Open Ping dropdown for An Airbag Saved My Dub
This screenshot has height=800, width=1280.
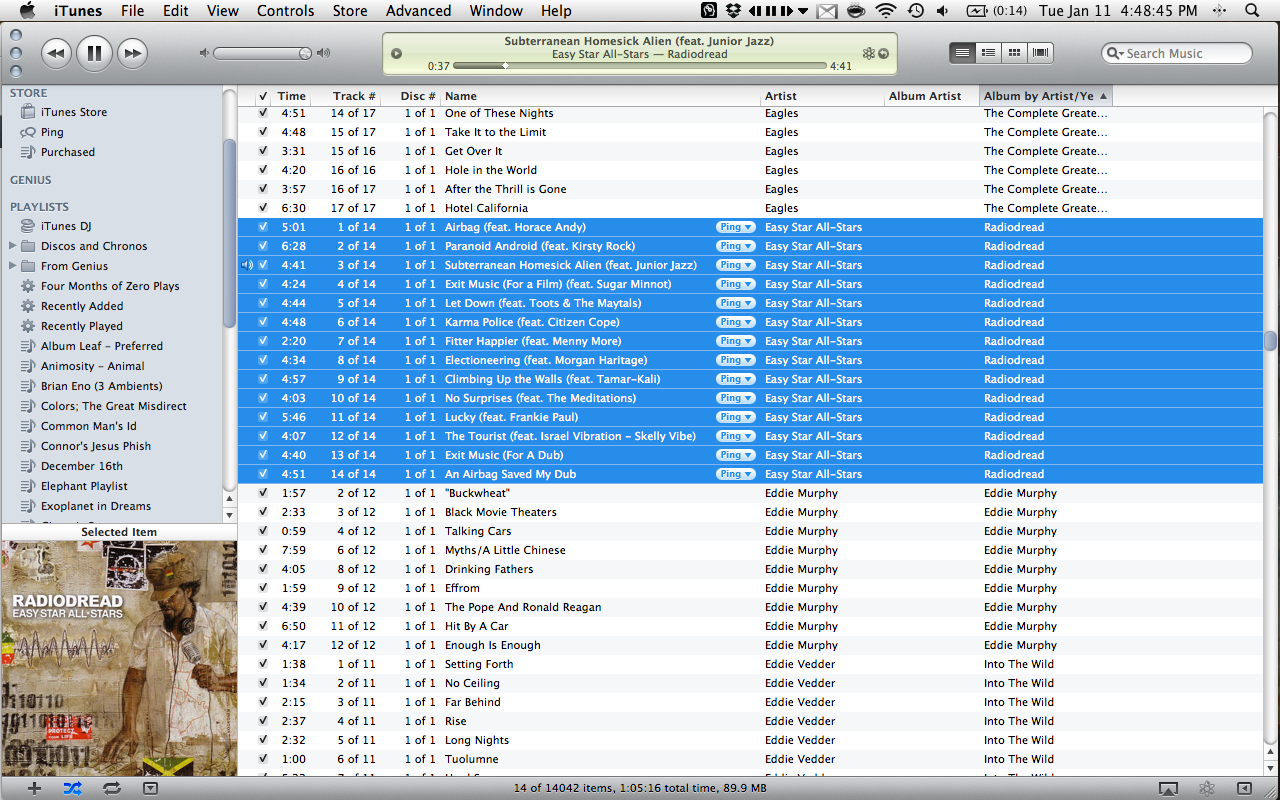(735, 474)
